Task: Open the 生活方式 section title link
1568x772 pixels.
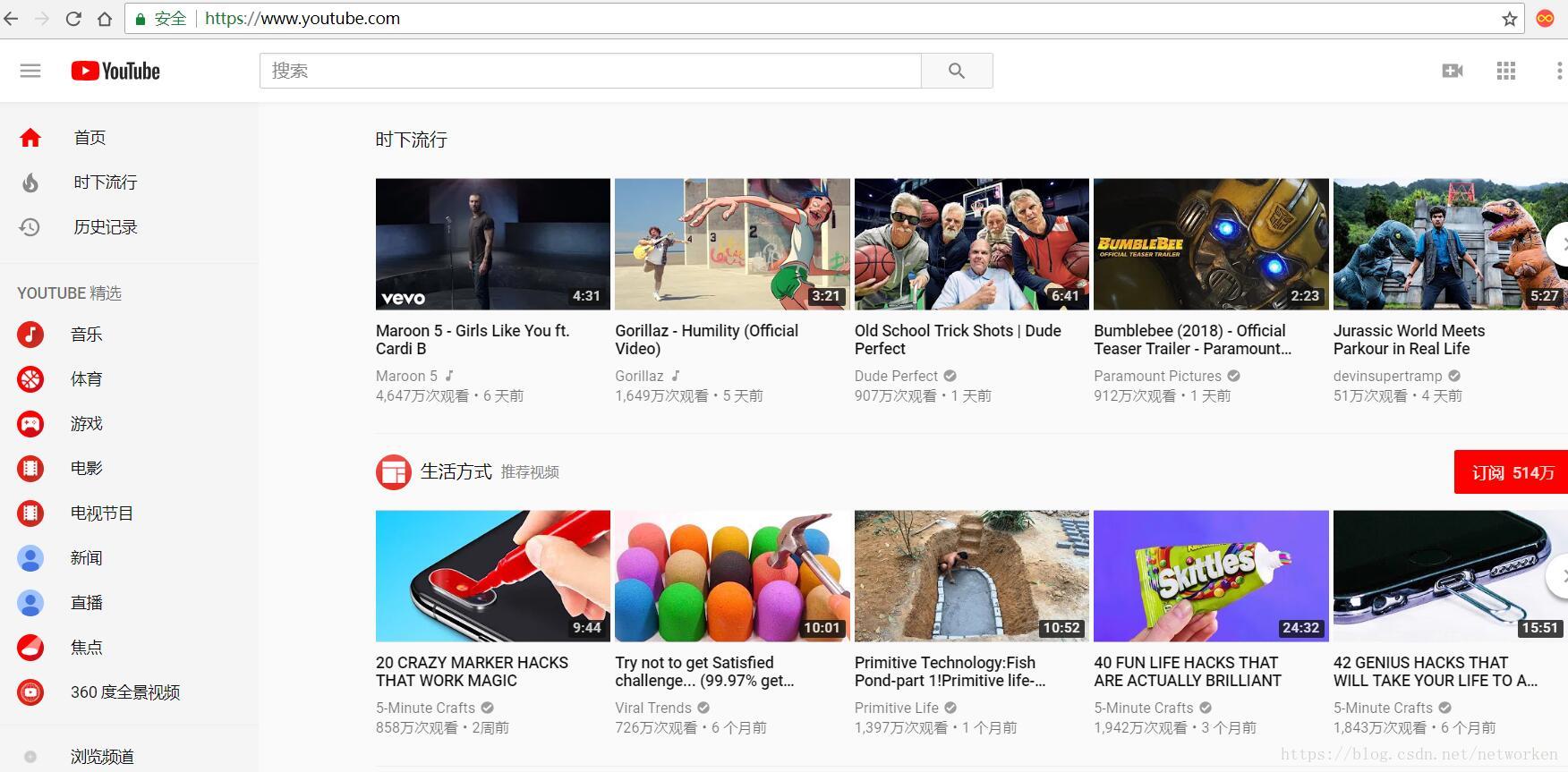Action: (x=456, y=471)
